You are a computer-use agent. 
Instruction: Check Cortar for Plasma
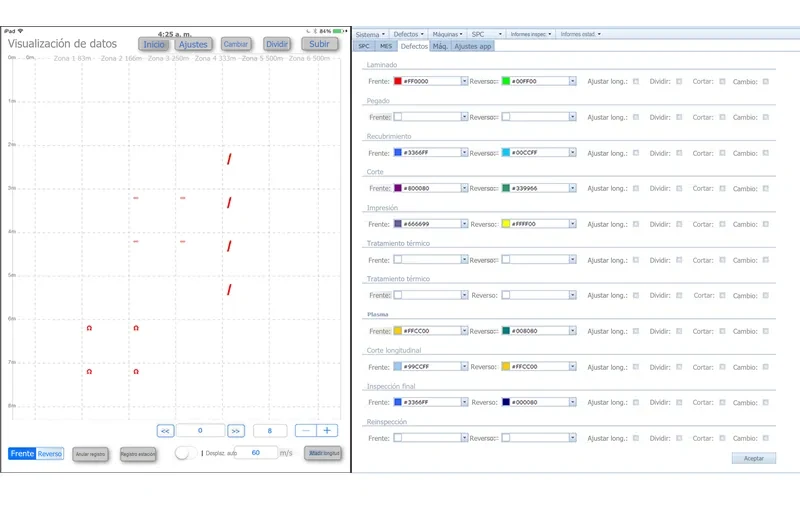click(x=722, y=332)
